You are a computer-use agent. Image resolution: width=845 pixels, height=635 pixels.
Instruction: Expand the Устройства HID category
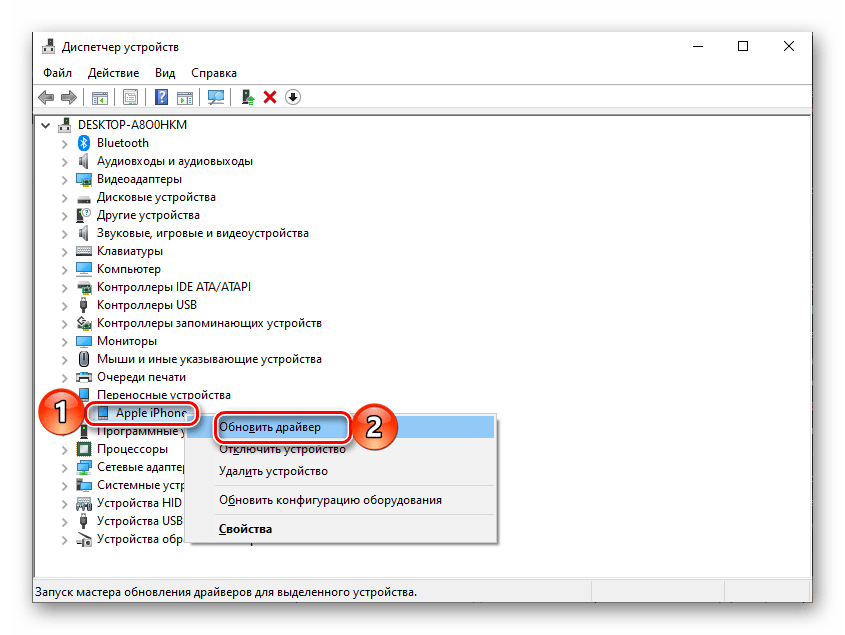(65, 503)
